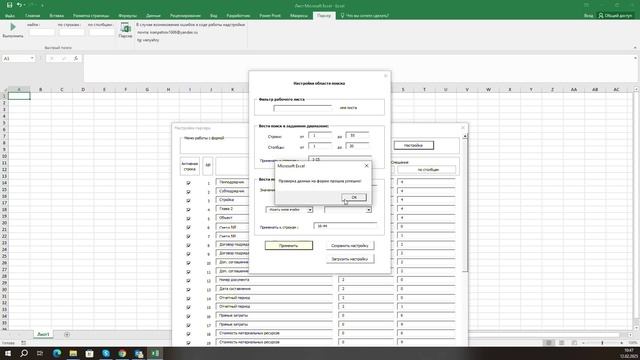Collapse the ribbon with the chevron
This screenshot has width=640, height=360.
coord(635,48)
